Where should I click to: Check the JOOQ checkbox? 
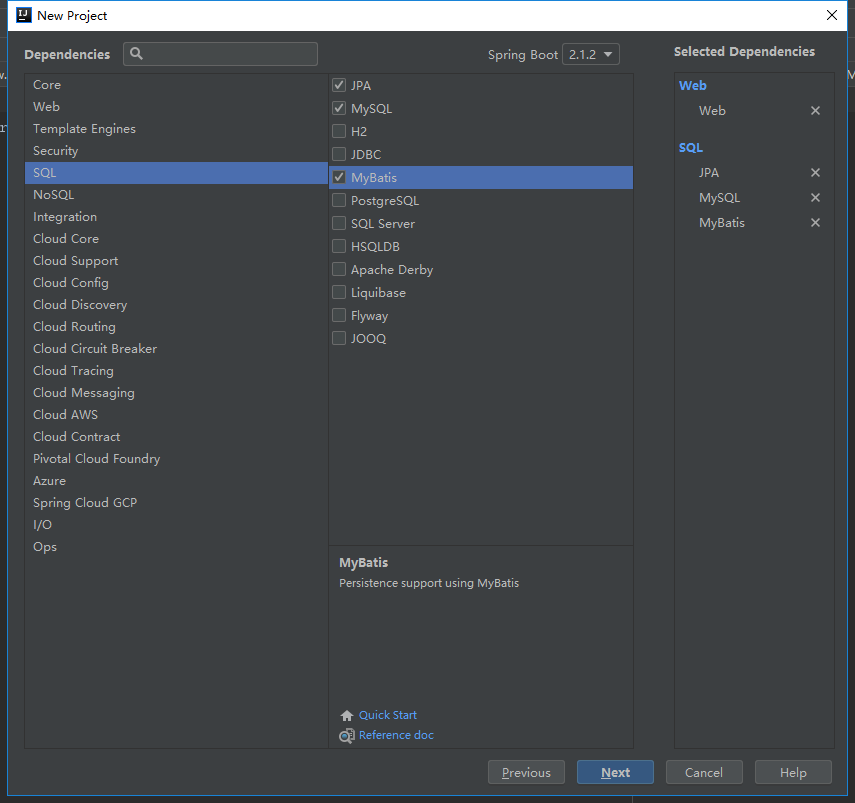click(x=339, y=338)
